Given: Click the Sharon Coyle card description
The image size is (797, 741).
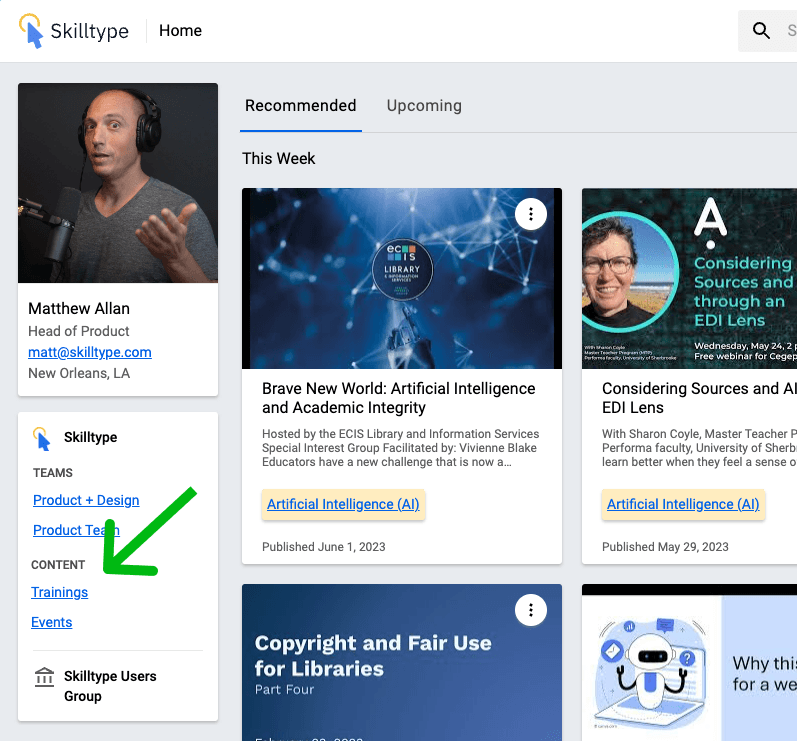Looking at the screenshot, I should [699, 448].
